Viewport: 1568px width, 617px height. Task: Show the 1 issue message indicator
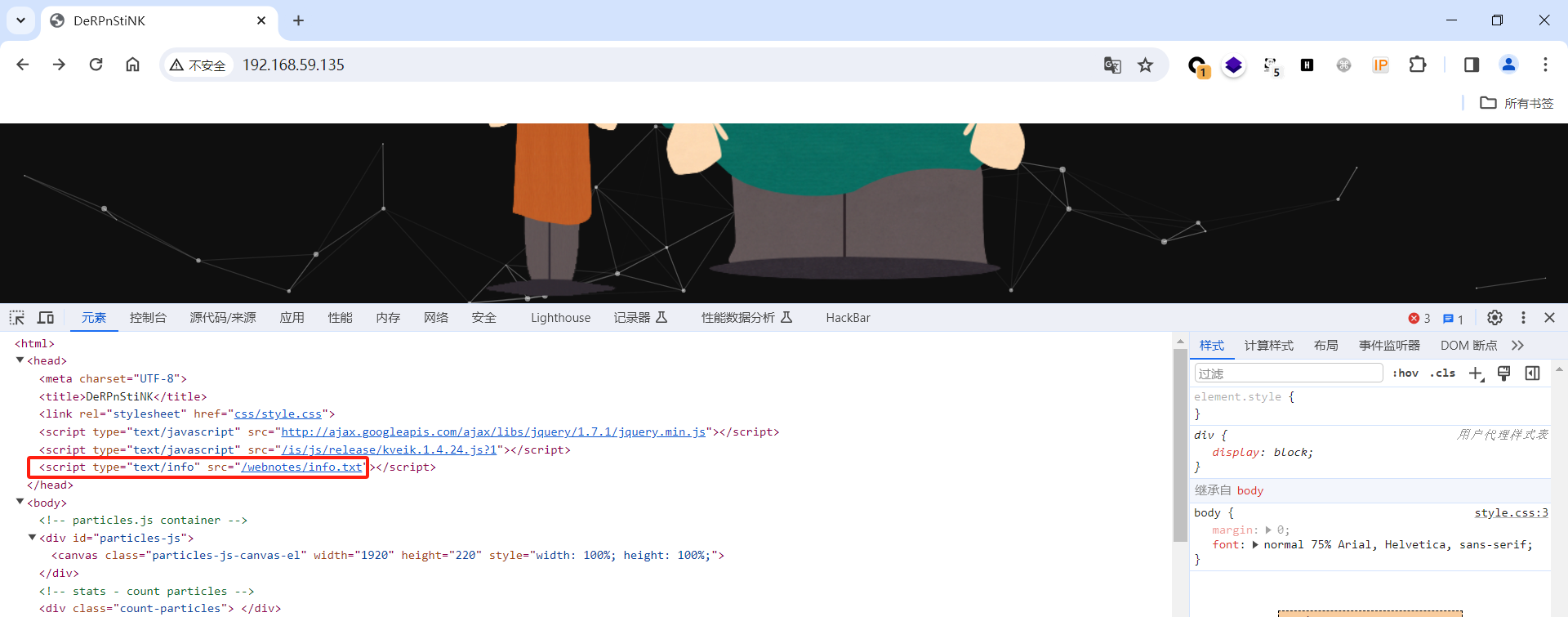pyautogui.click(x=1453, y=319)
